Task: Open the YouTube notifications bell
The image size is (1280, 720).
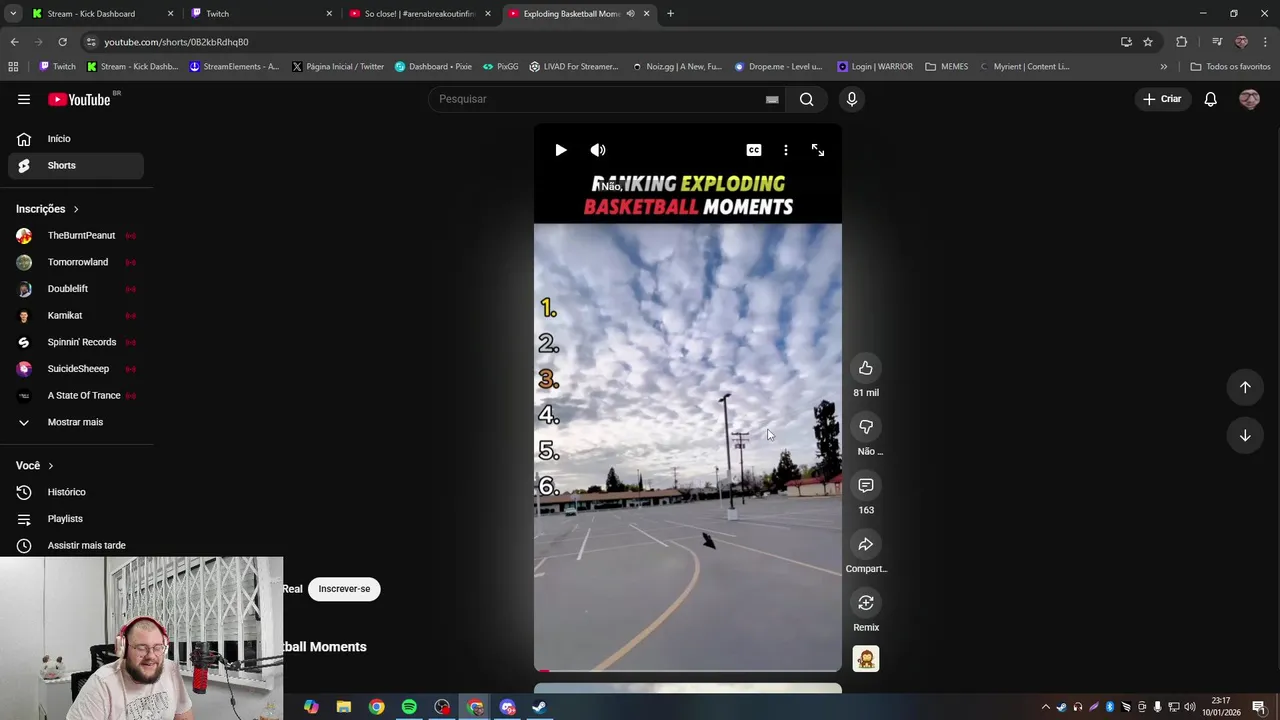Action: pyautogui.click(x=1210, y=99)
